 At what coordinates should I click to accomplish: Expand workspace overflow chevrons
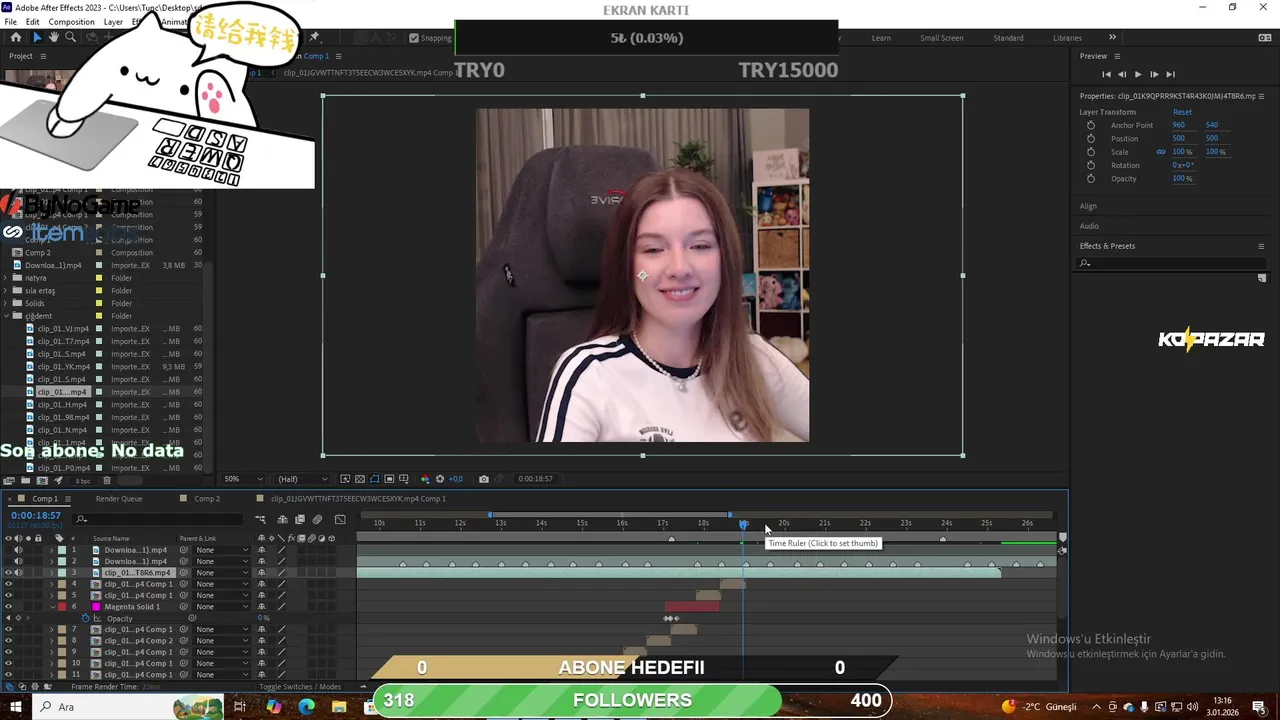pyautogui.click(x=1112, y=38)
